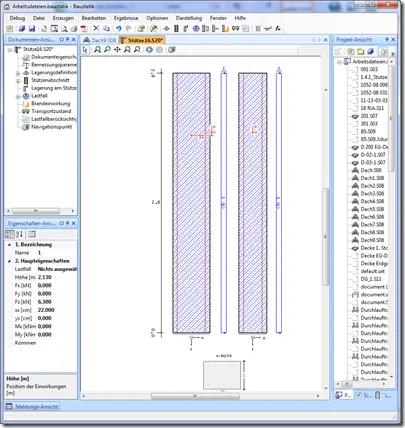Click the pan move cross arrows tool

[117, 50]
